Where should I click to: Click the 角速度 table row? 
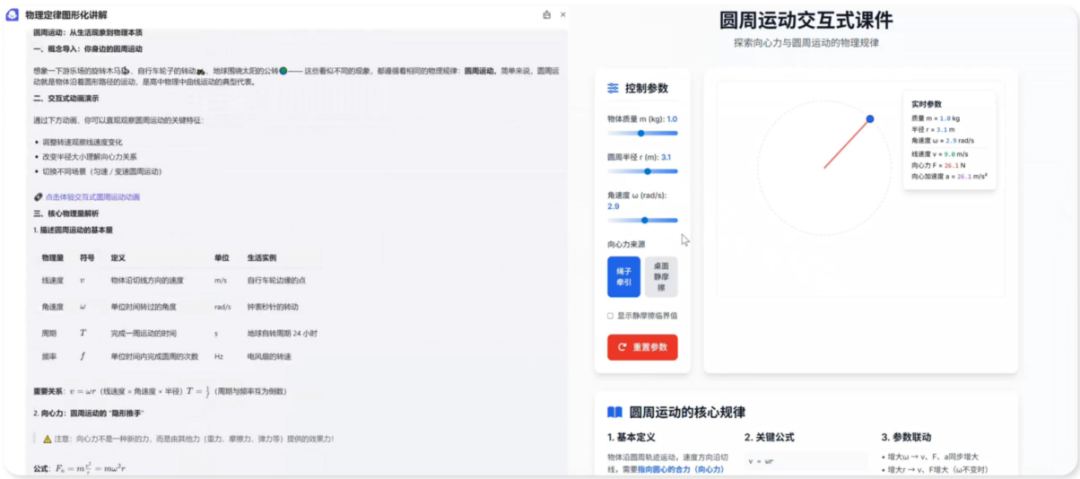pos(179,307)
